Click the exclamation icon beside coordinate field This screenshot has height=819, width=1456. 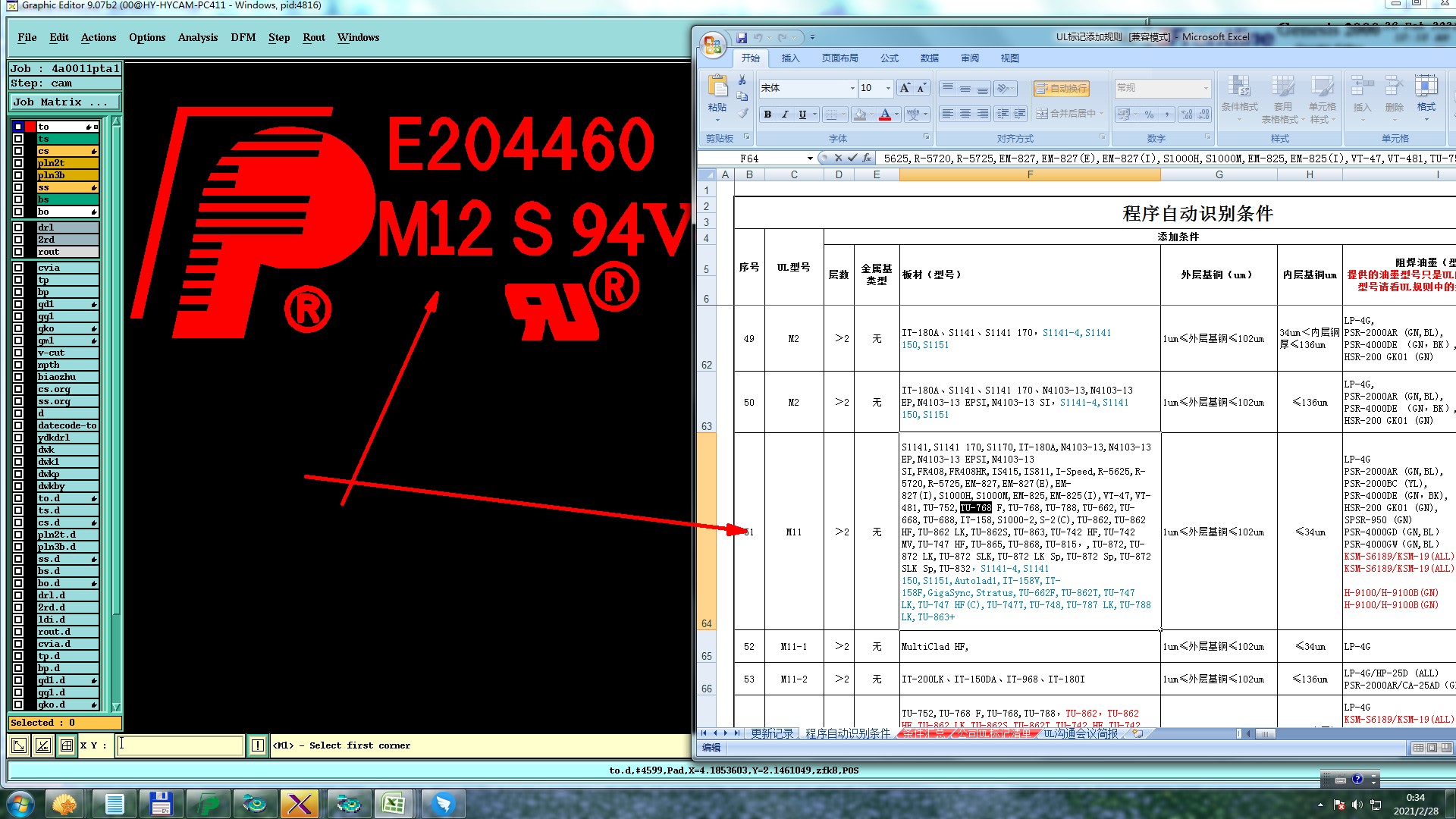click(x=258, y=745)
